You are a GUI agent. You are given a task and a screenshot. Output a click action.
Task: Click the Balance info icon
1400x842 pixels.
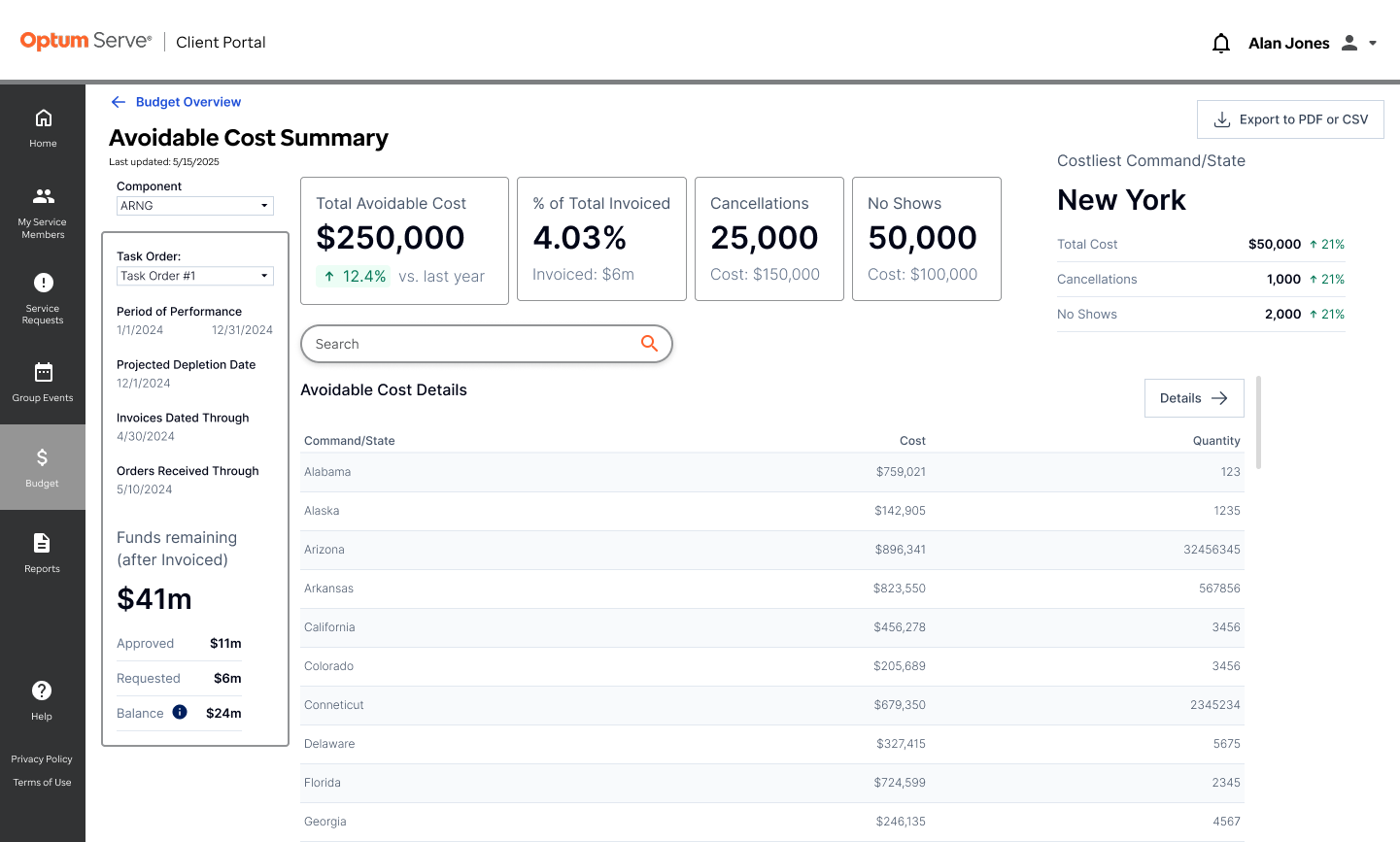(x=180, y=712)
